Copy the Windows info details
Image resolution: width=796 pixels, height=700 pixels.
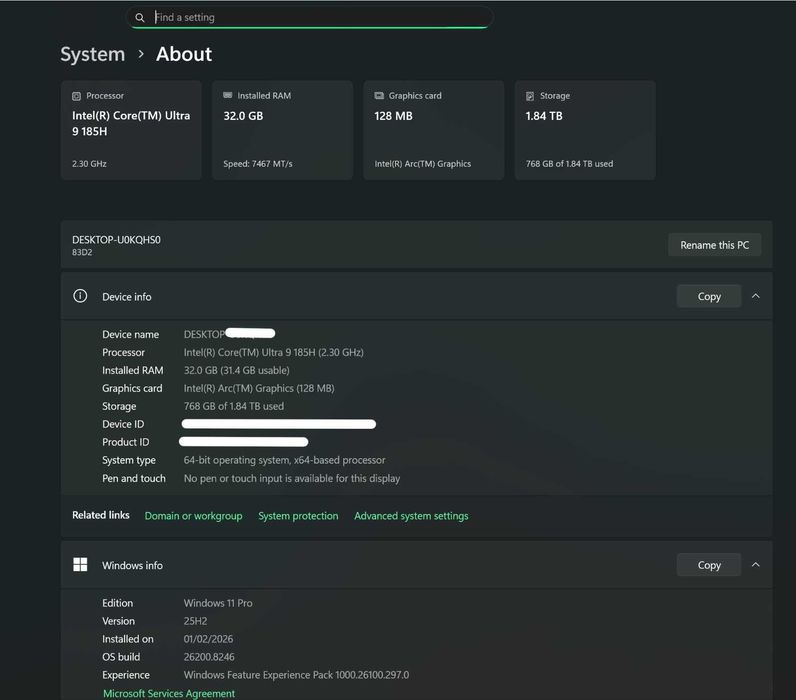[709, 565]
